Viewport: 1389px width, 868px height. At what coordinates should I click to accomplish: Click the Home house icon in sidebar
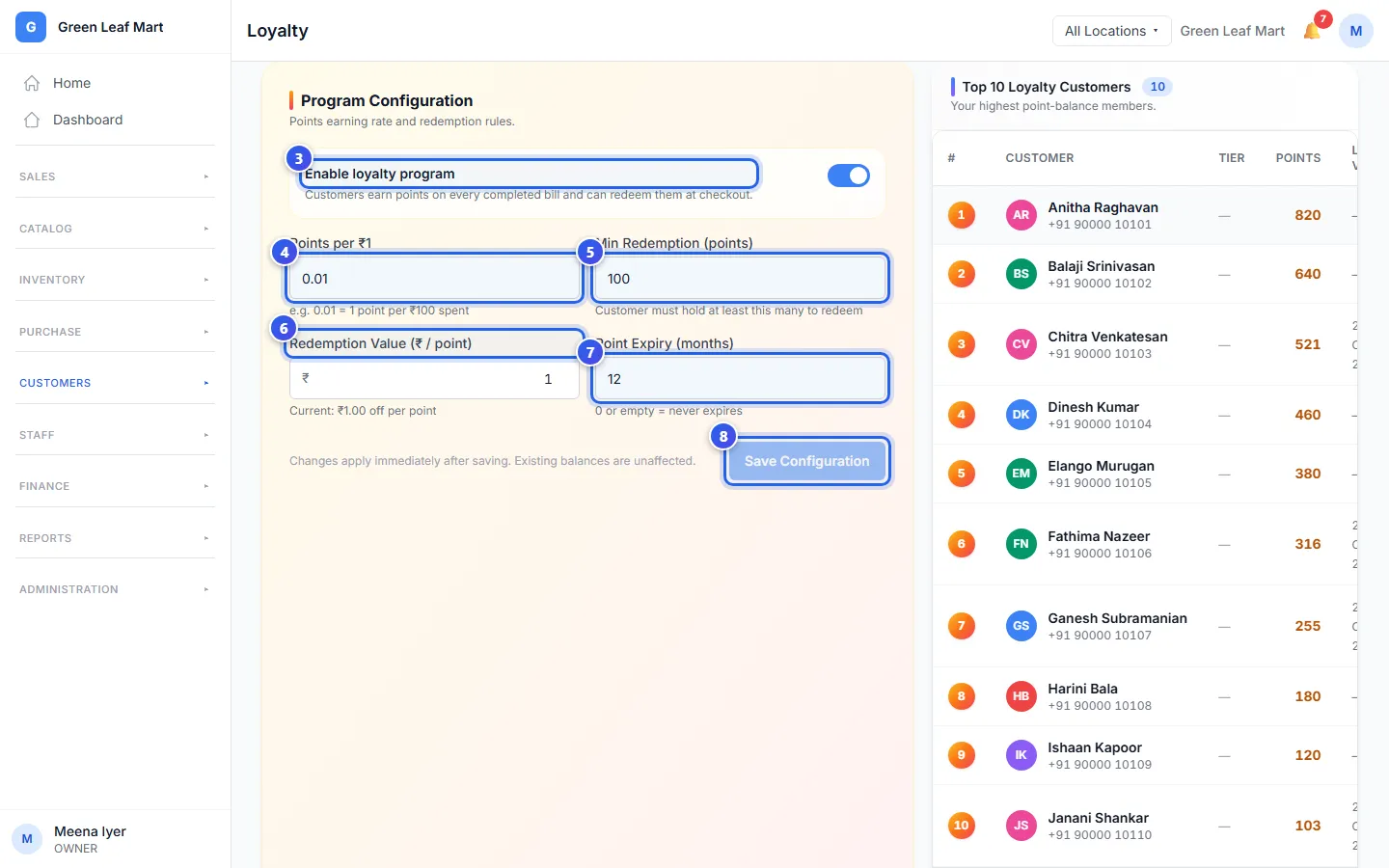tap(32, 83)
